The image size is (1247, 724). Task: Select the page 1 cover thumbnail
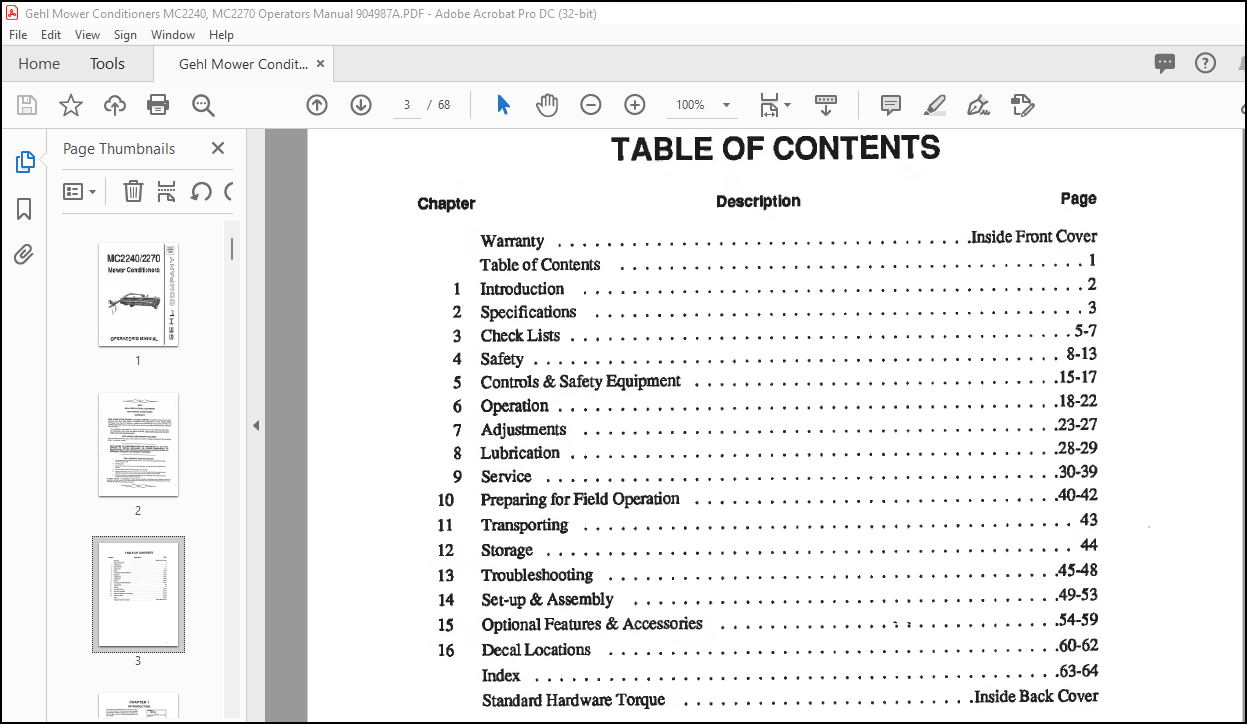coord(138,294)
